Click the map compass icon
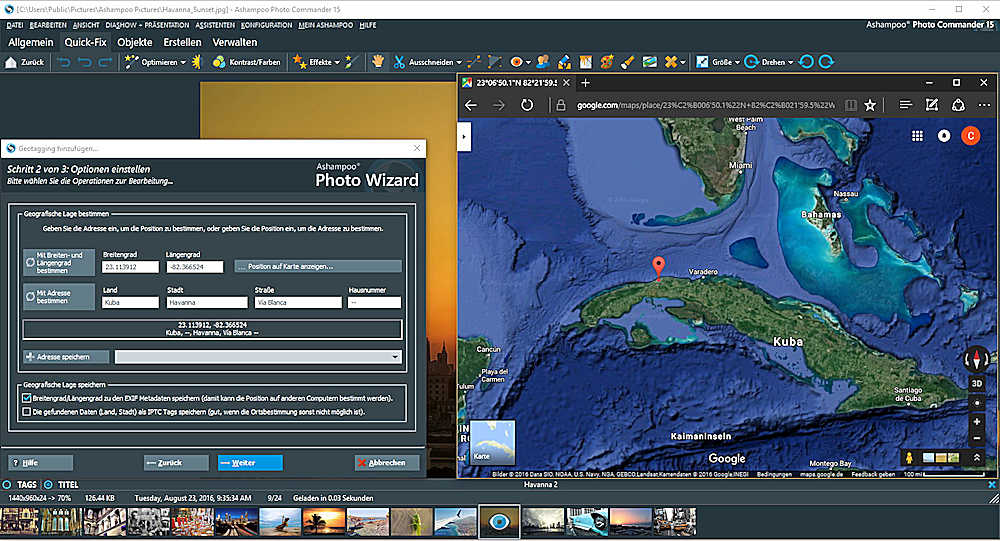The width and height of the screenshot is (1000, 541). coord(977,359)
